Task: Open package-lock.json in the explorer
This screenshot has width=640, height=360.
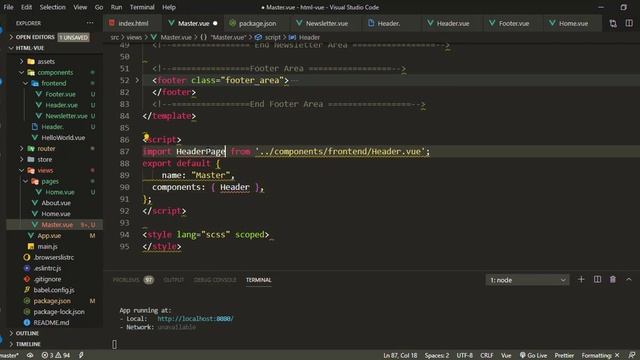Action: 59,312
